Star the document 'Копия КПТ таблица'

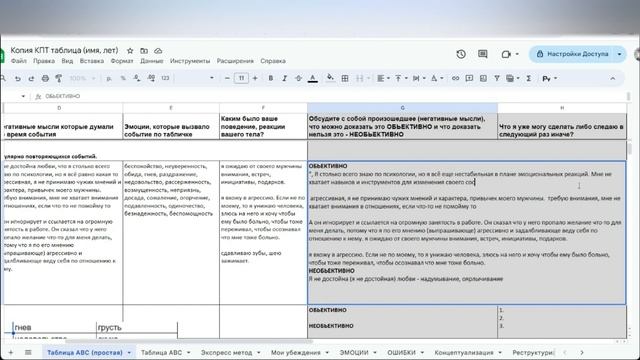point(130,51)
